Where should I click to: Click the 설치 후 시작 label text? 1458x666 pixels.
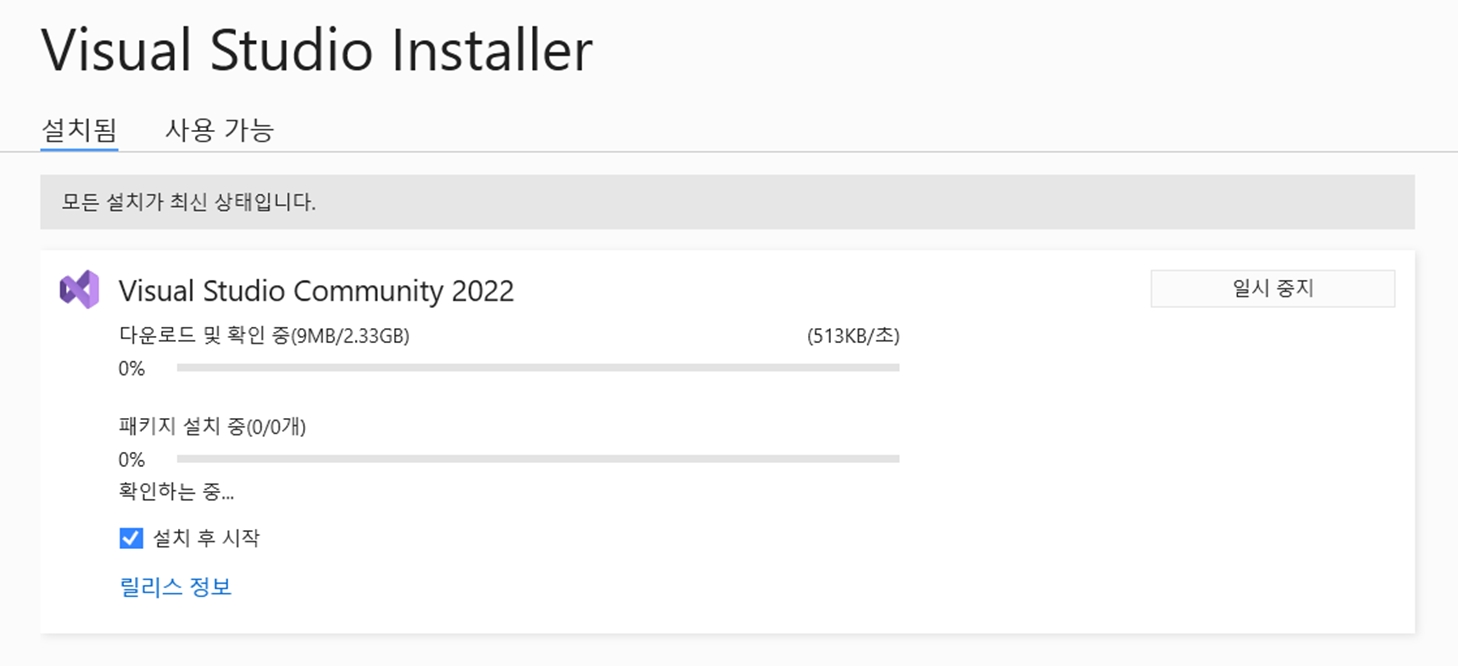click(206, 538)
